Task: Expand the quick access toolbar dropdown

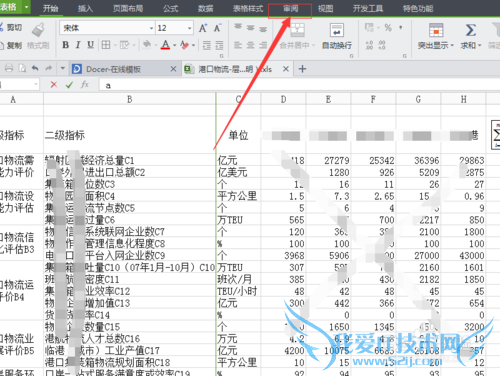Action: pos(62,69)
